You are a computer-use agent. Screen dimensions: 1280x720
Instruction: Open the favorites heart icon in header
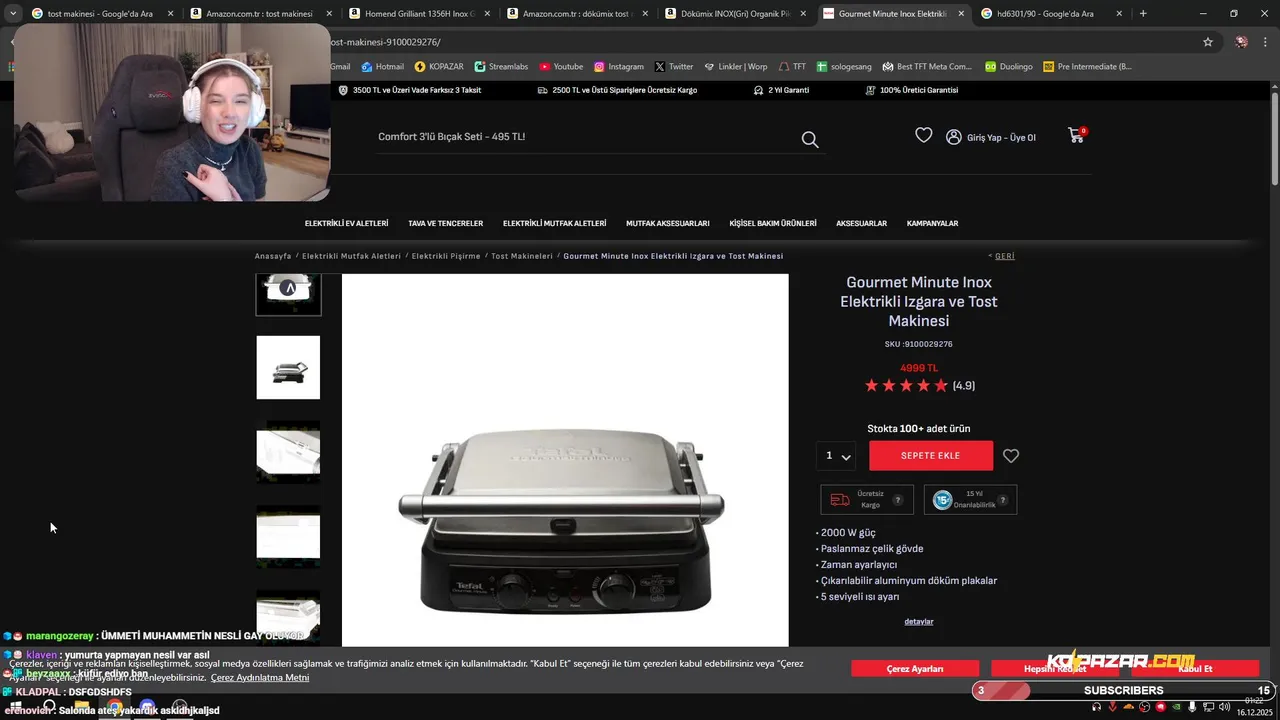tap(924, 135)
